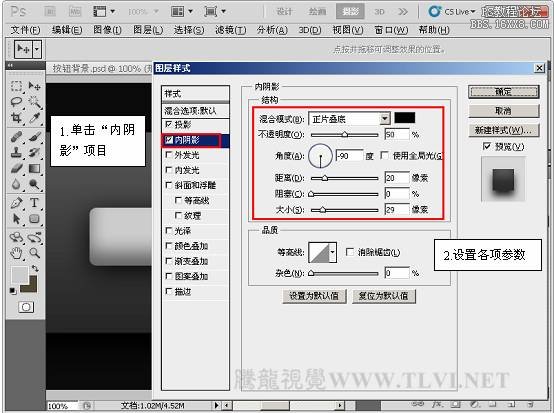This screenshot has width=554, height=413.
Task: Click the black inner shadow color swatch
Action: 405,118
